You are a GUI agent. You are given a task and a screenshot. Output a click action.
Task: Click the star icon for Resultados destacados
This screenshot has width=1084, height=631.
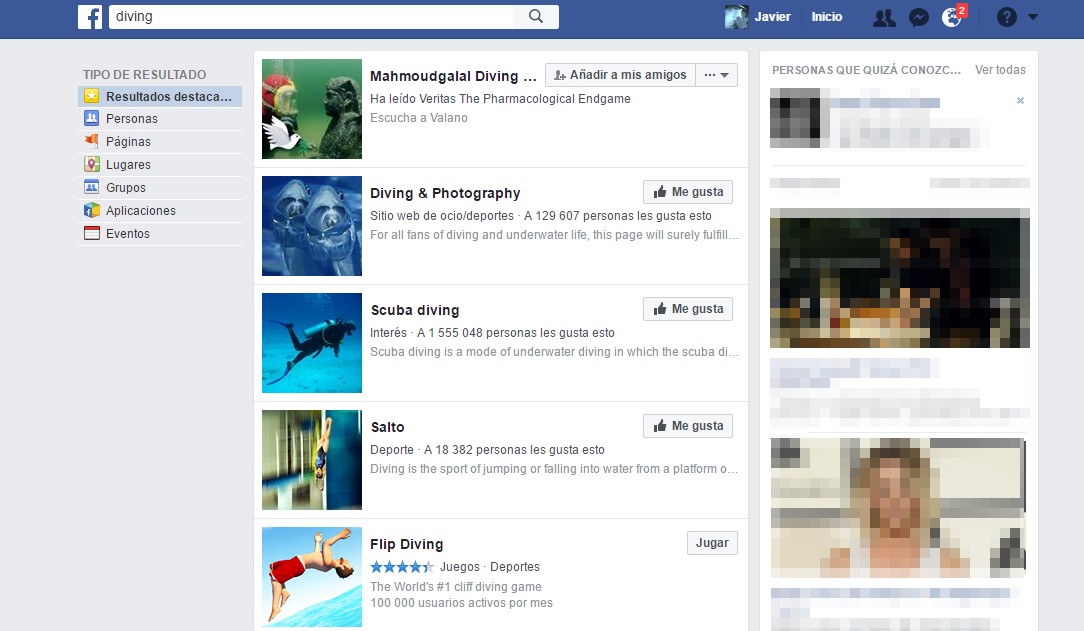tap(91, 96)
